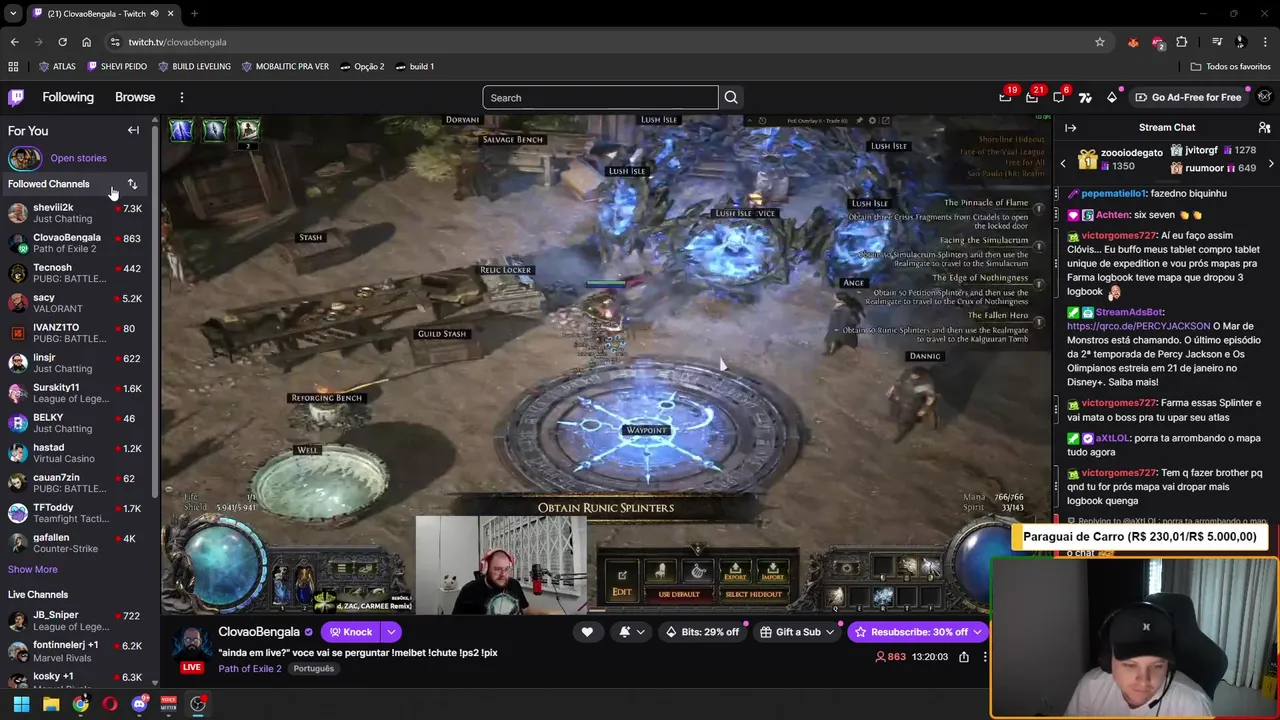Click the ClovaoBengala channel name below video
This screenshot has height=720, width=1280.
[259, 632]
